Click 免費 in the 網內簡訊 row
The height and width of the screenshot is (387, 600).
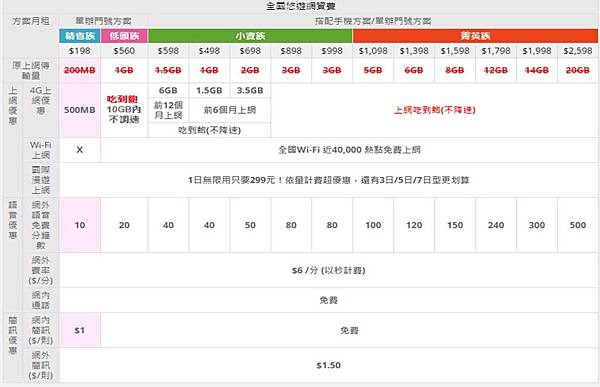(x=349, y=330)
